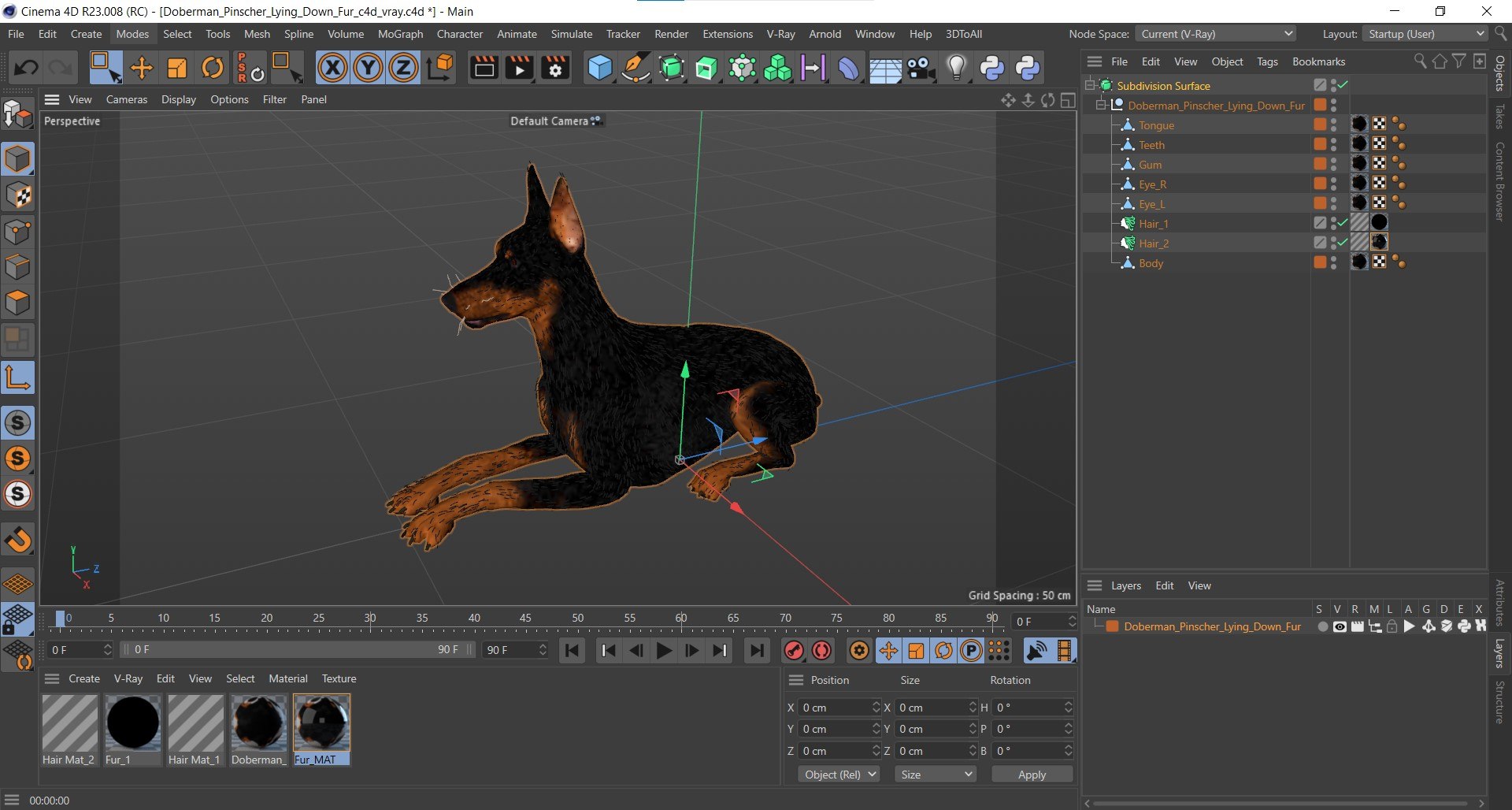This screenshot has height=810, width=1512.
Task: Click the timeline playhead at frame 0
Action: (x=61, y=619)
